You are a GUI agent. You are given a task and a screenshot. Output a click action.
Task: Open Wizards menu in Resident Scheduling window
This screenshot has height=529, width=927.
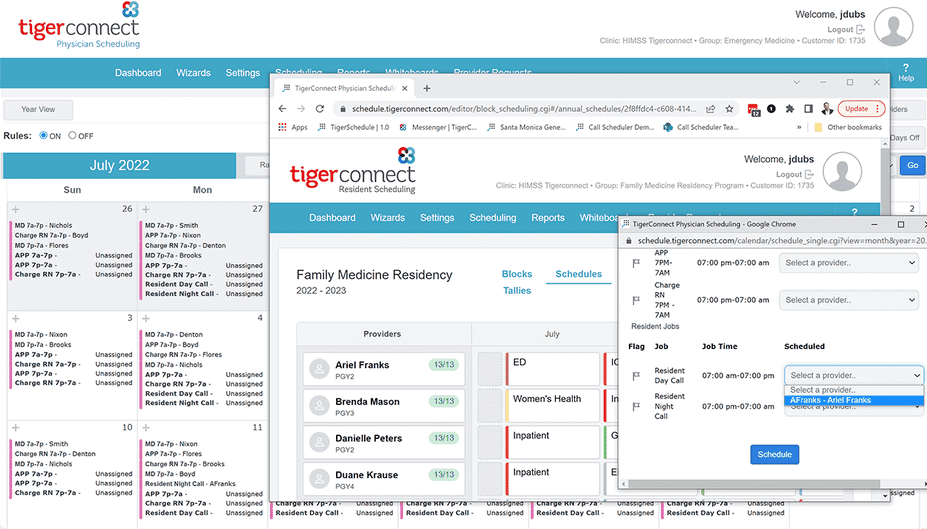coord(388,218)
